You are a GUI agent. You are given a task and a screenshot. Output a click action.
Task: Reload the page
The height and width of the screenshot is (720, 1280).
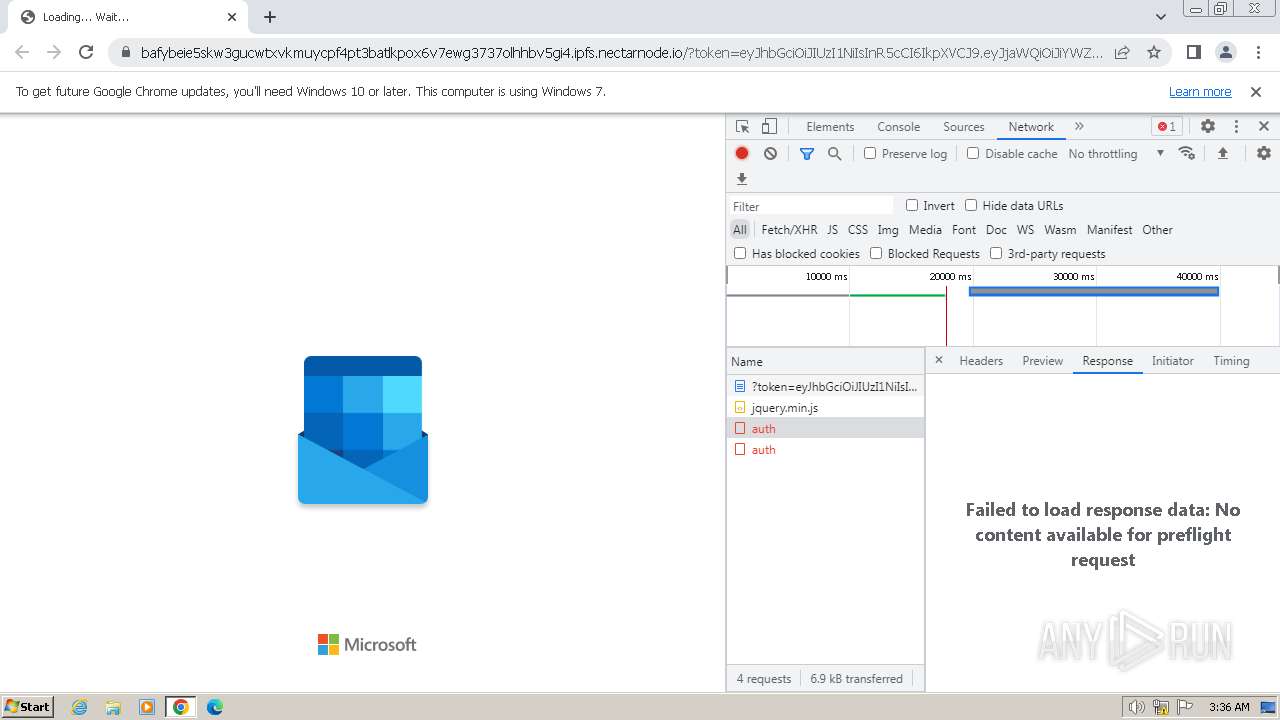(86, 52)
